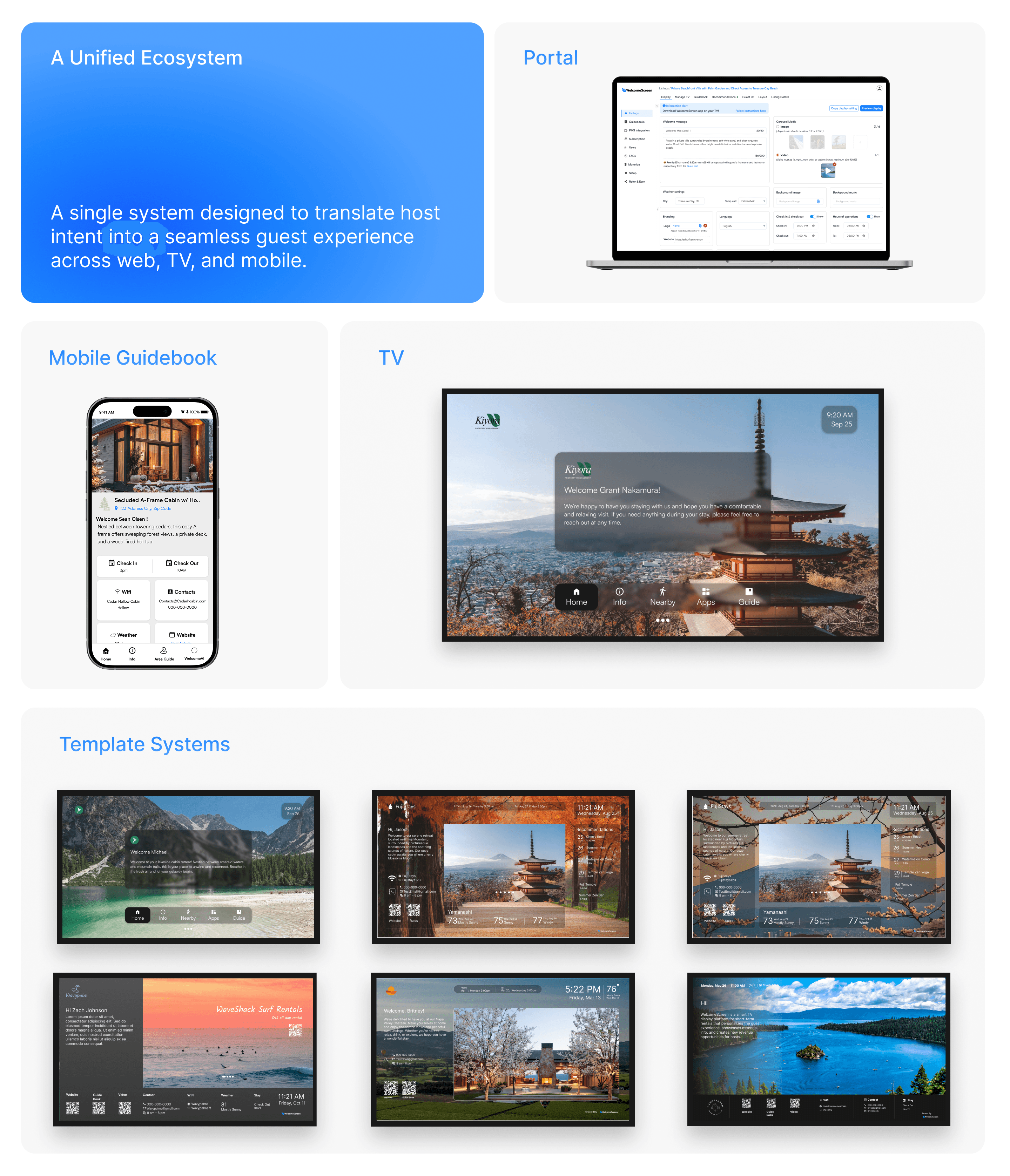Toggle Check in & check out Show switch
Image resolution: width=1010 pixels, height=1176 pixels.
813,216
